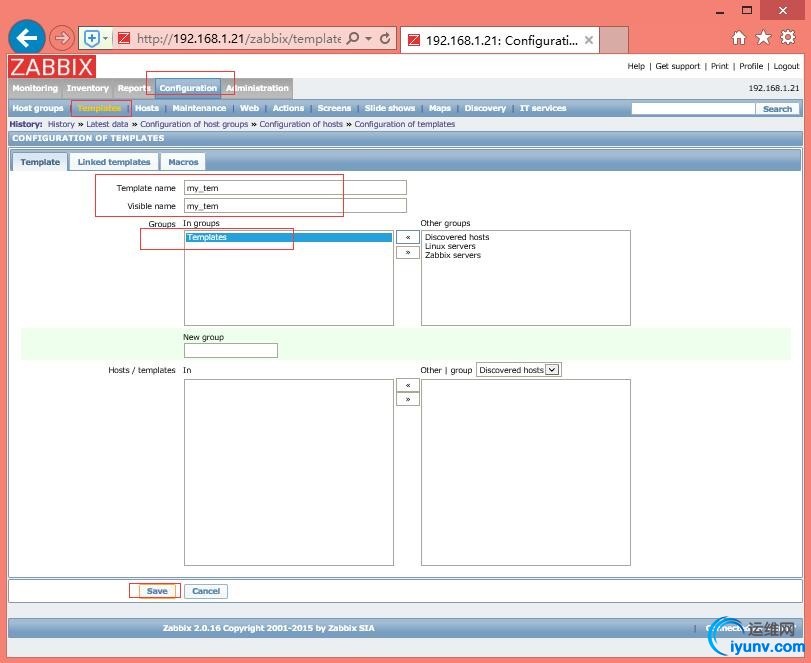The height and width of the screenshot is (663, 811).
Task: Click the browser forward arrow button
Action: coord(62,38)
